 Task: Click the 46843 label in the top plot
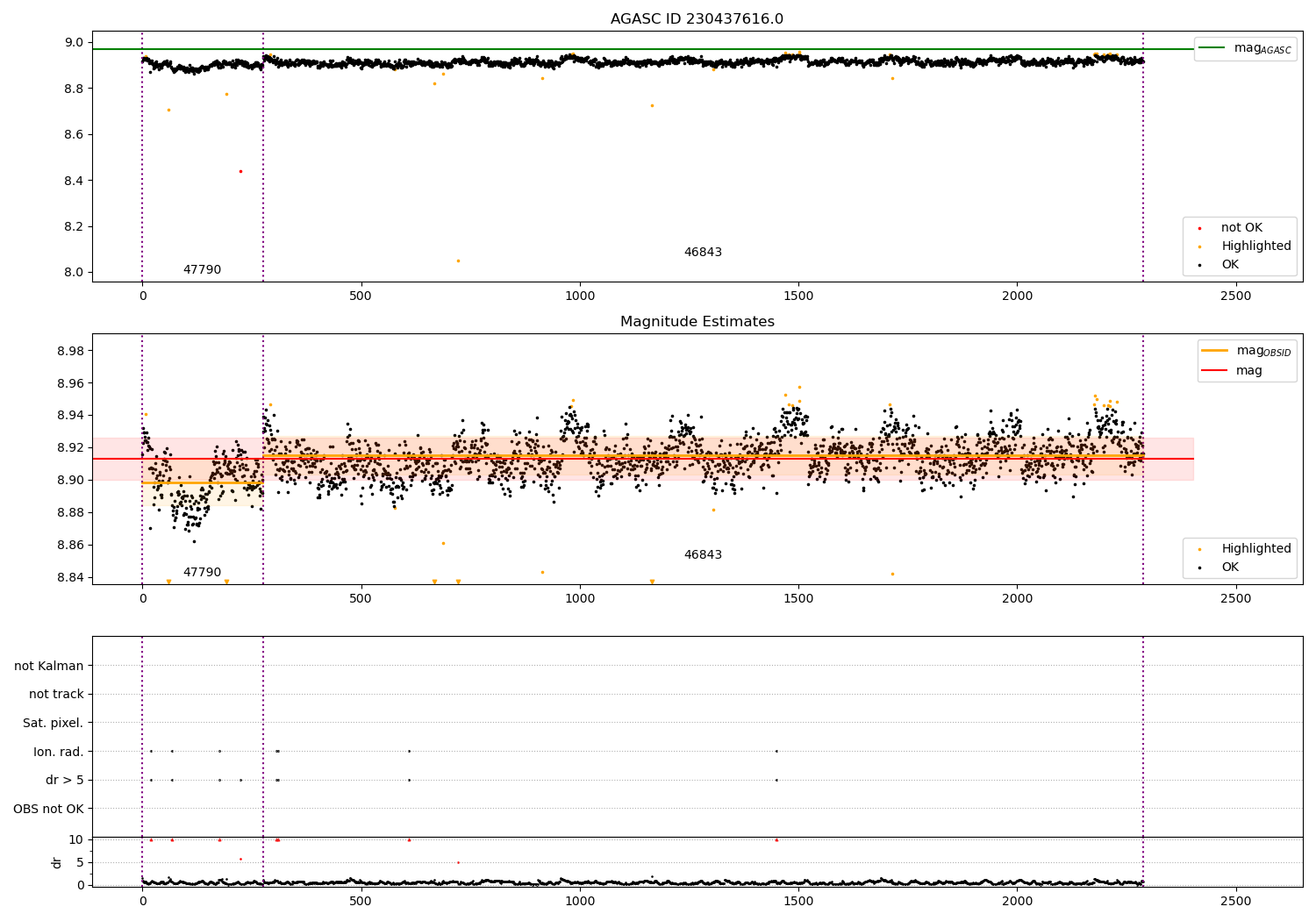(x=703, y=253)
